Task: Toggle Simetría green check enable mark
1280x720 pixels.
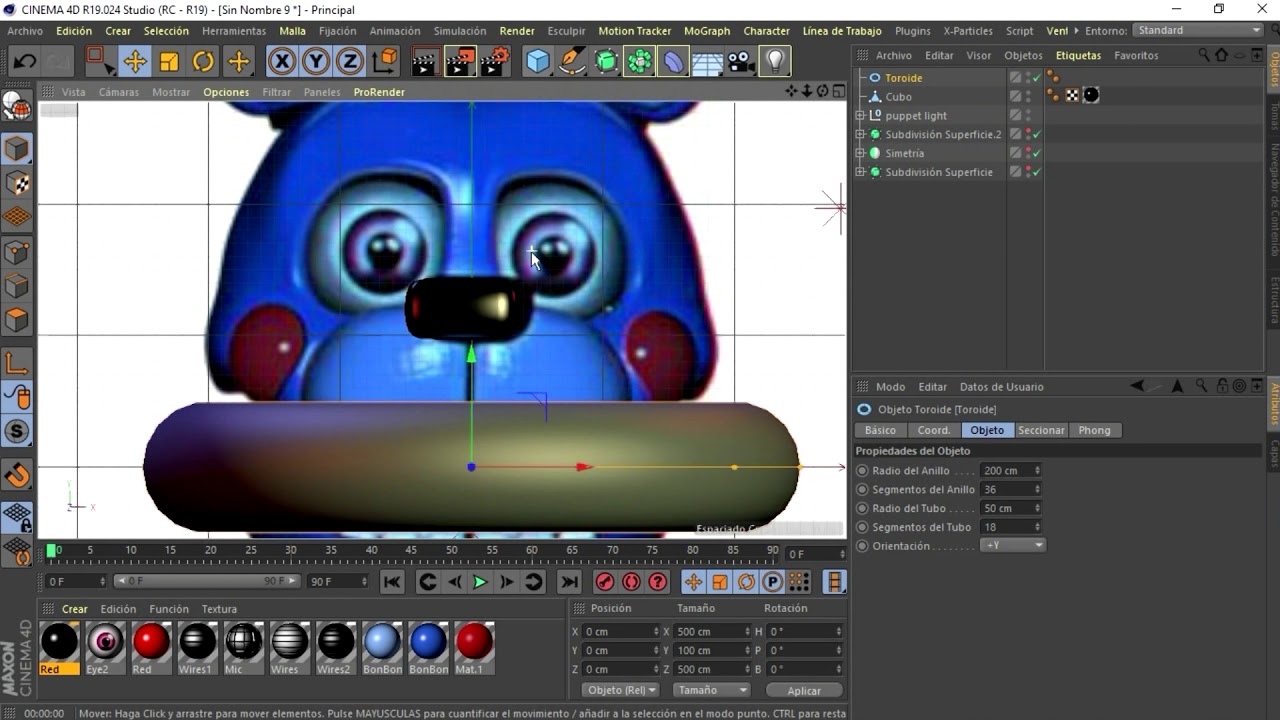Action: coord(1037,154)
